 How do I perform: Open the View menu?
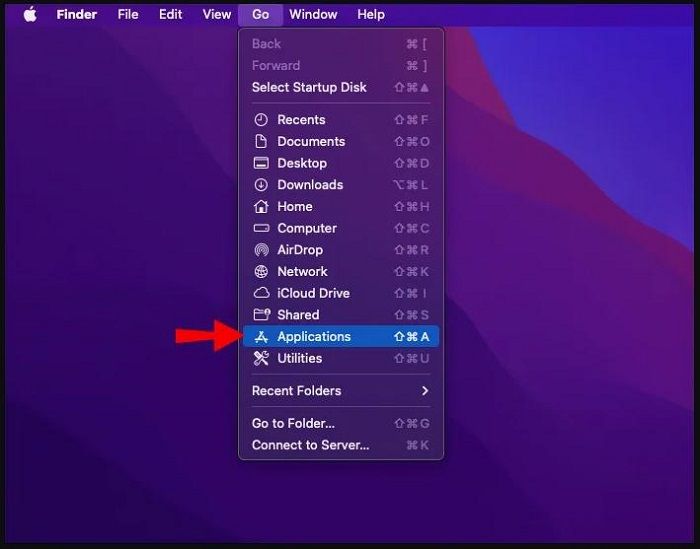coord(216,15)
